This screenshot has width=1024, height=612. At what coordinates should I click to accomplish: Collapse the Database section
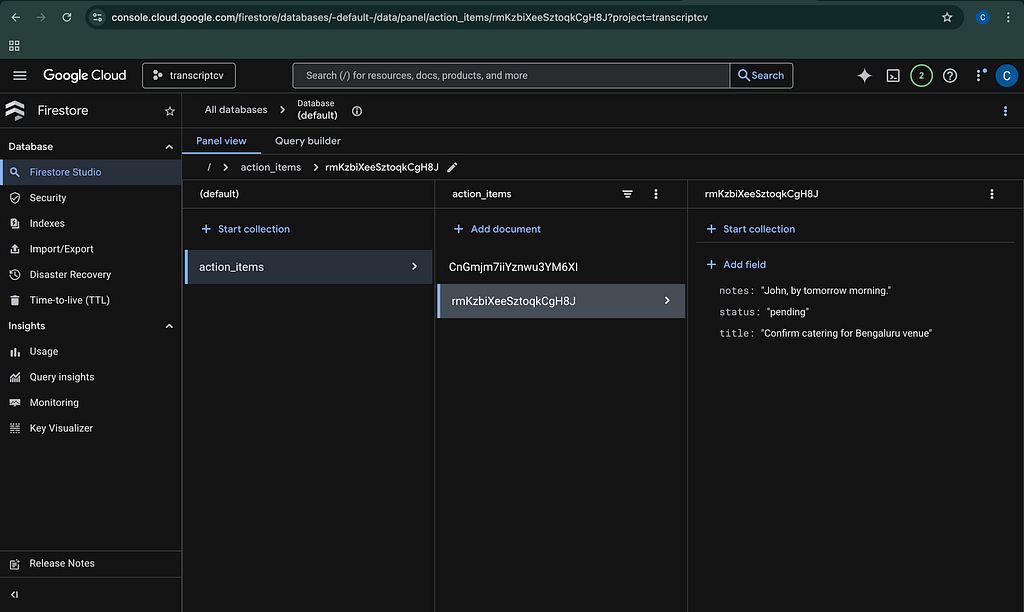pos(169,147)
